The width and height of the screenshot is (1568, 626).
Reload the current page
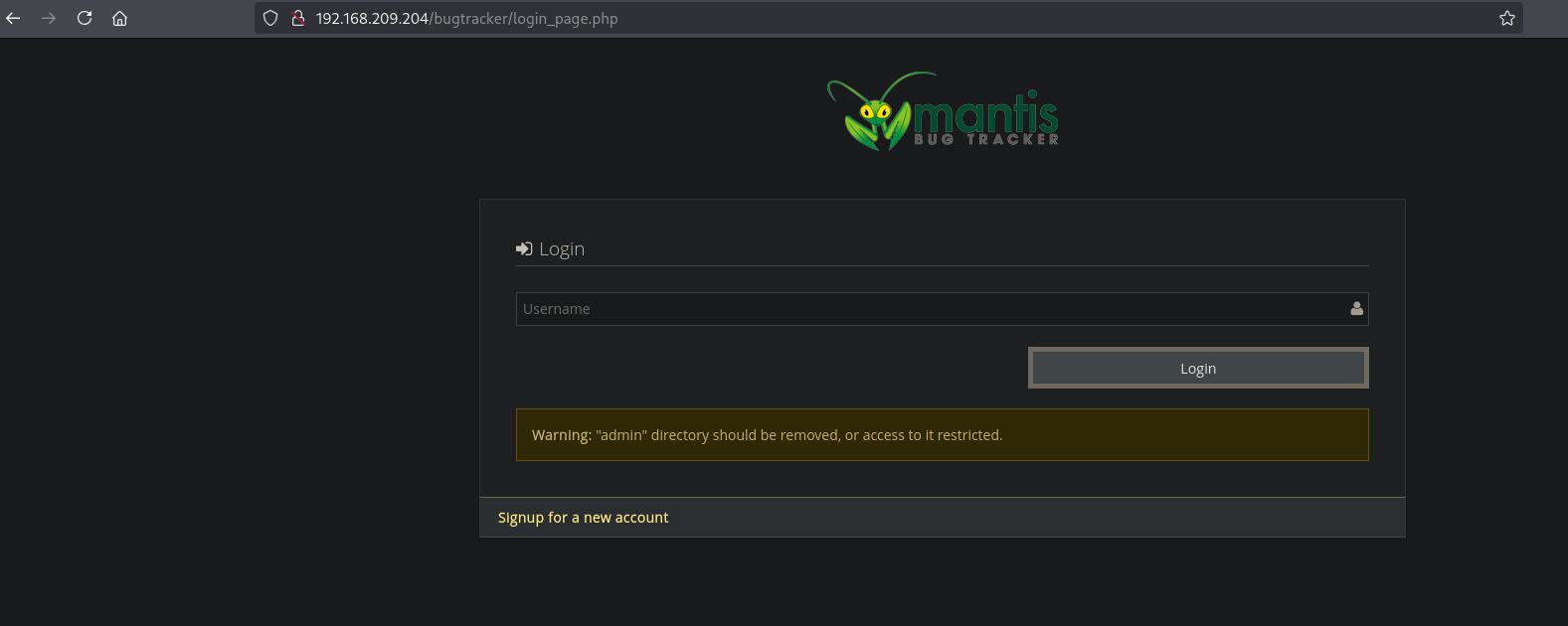[x=85, y=18]
